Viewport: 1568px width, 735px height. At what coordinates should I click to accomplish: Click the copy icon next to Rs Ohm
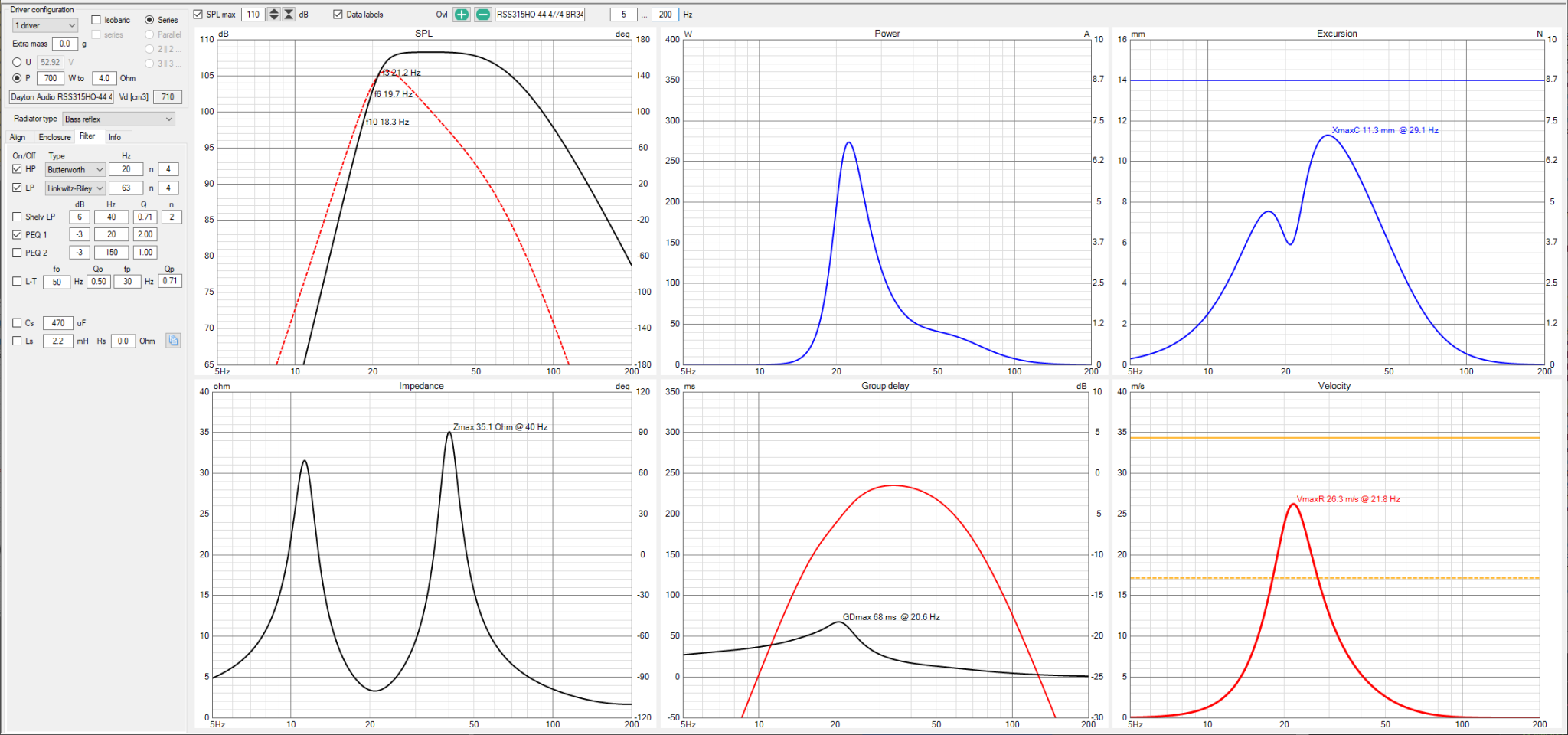click(174, 341)
